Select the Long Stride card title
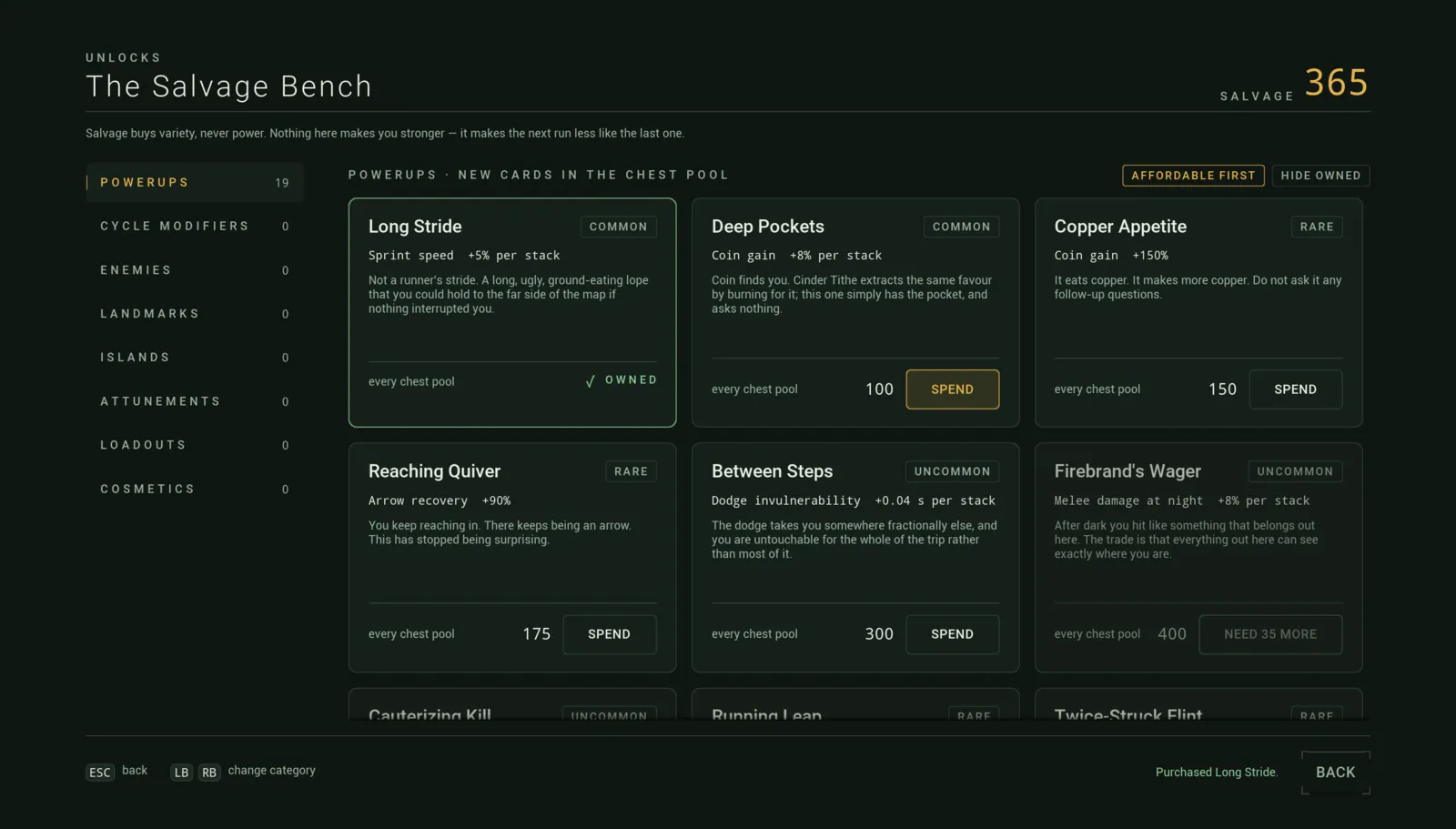The height and width of the screenshot is (829, 1456). tap(415, 227)
